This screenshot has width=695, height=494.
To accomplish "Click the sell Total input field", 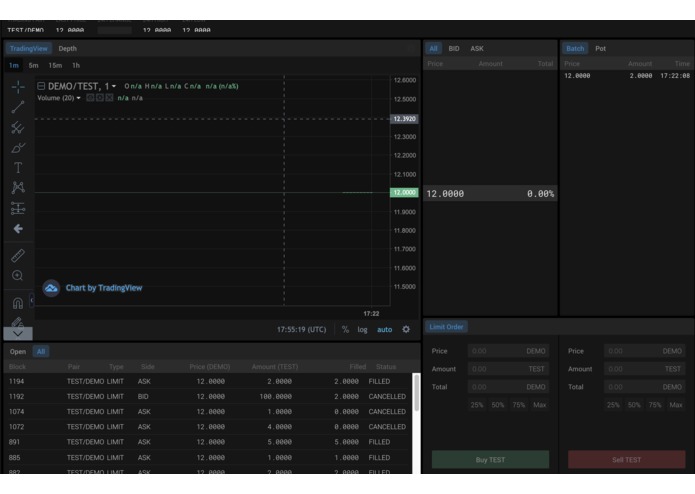I will click(645, 387).
